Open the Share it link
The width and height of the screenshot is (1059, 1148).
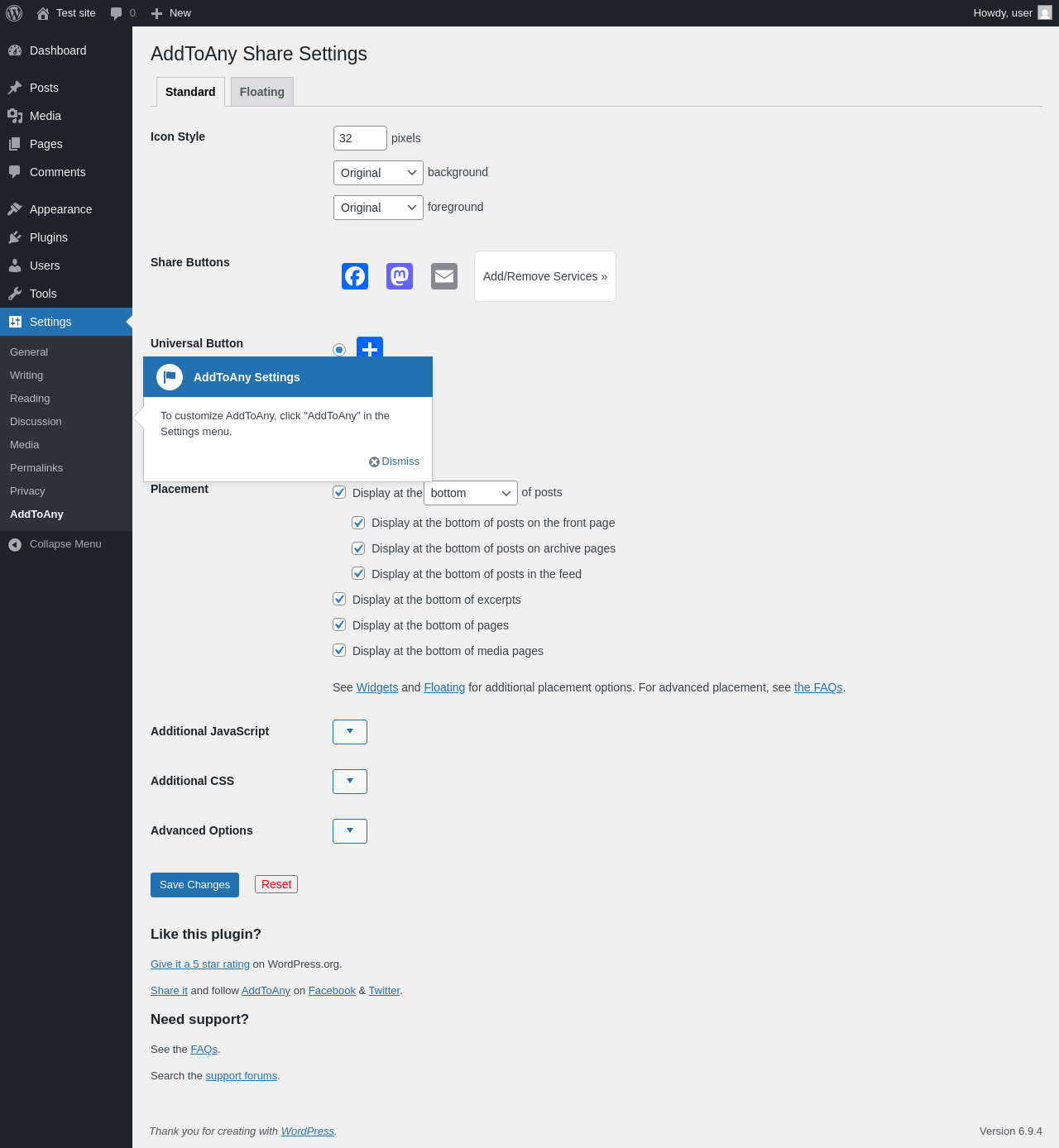click(169, 991)
